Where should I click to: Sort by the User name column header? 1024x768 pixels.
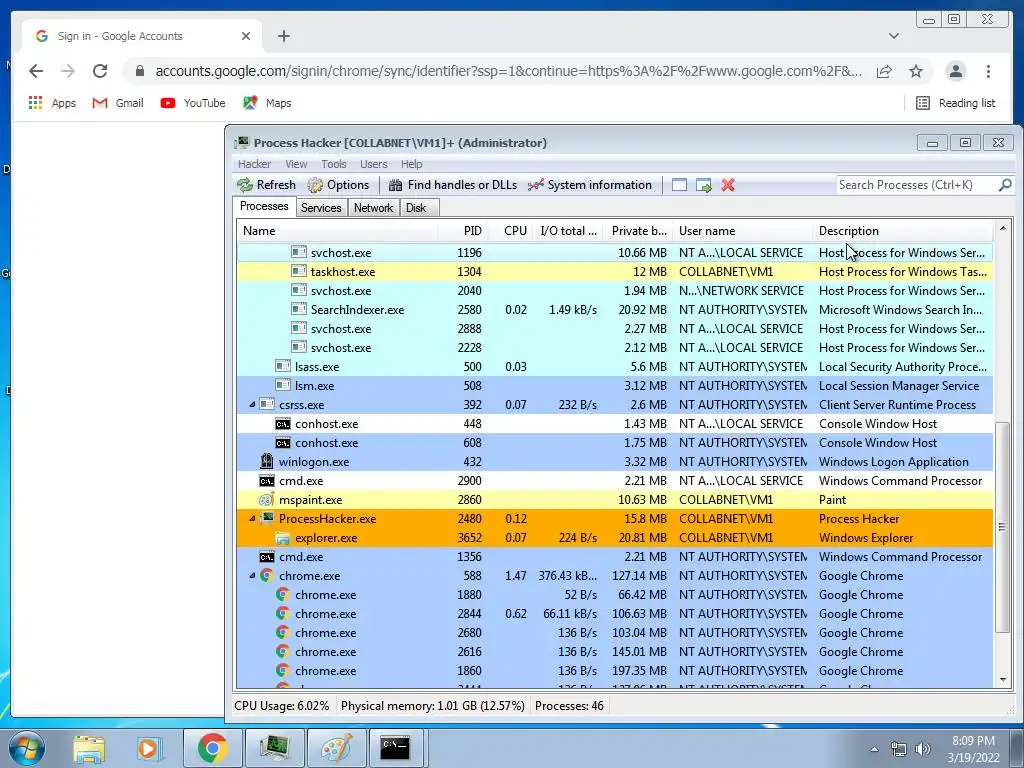[x=743, y=231]
